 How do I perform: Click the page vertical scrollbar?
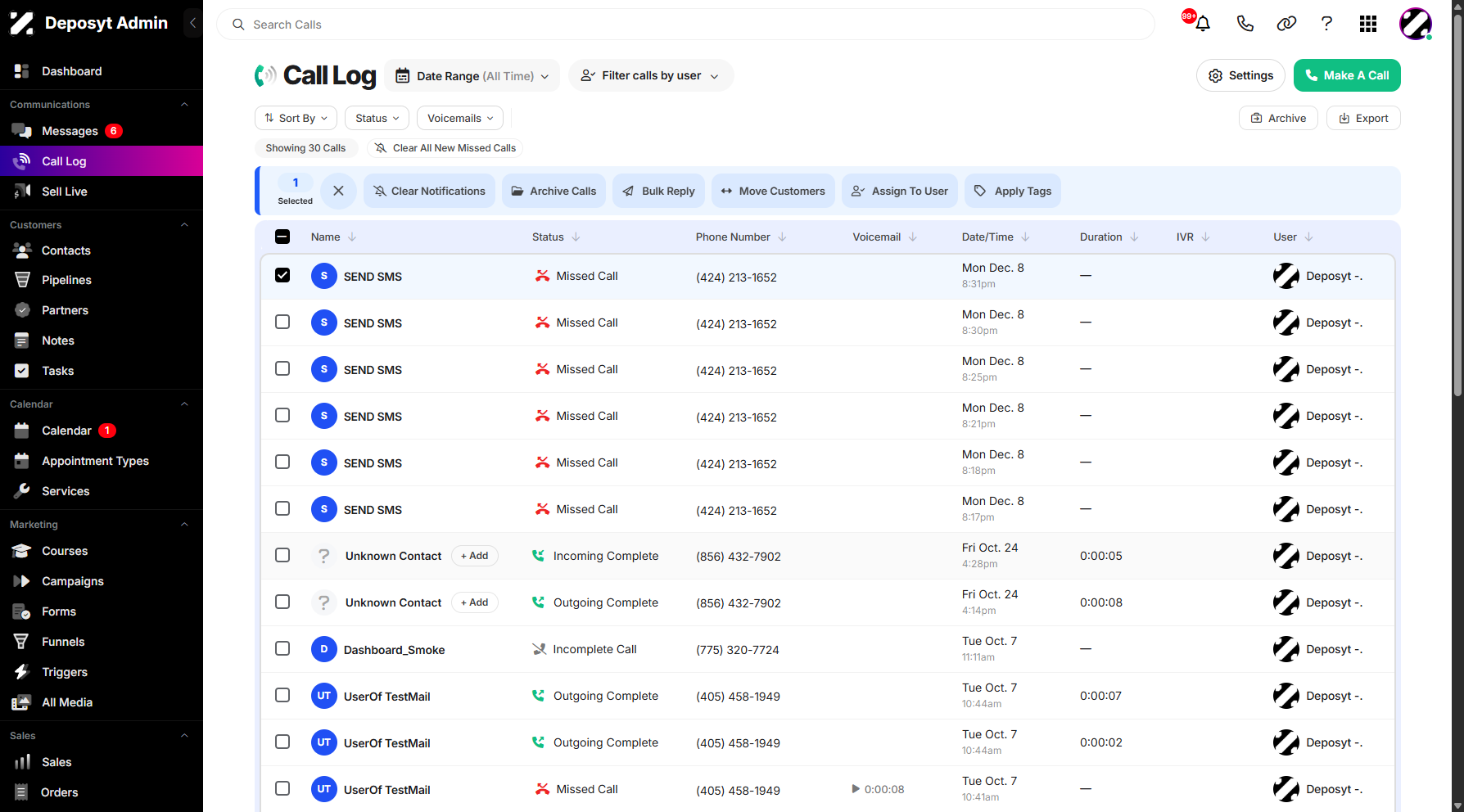pos(1457,205)
